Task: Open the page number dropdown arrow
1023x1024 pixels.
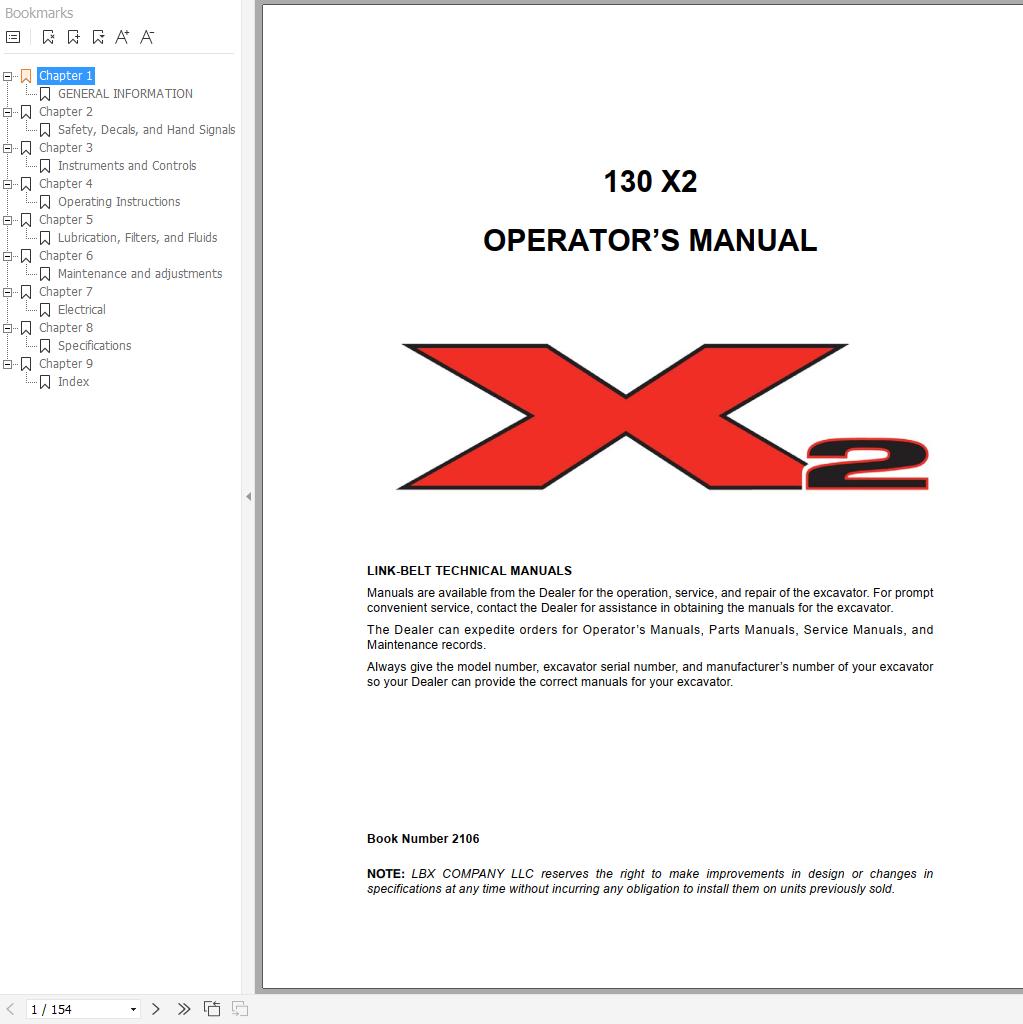Action: coord(133,1010)
